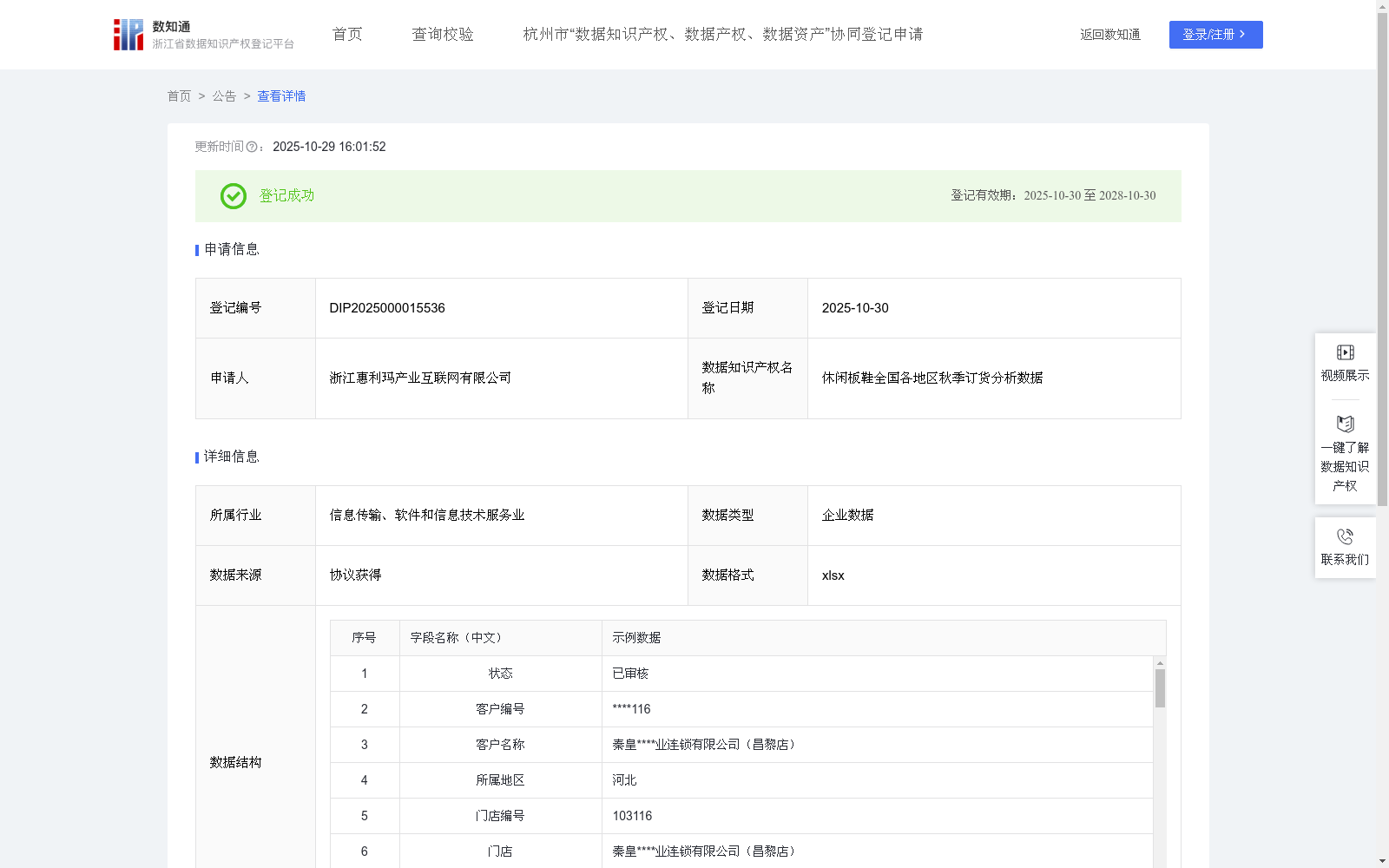Click the 客户名称 field row

pos(500,745)
